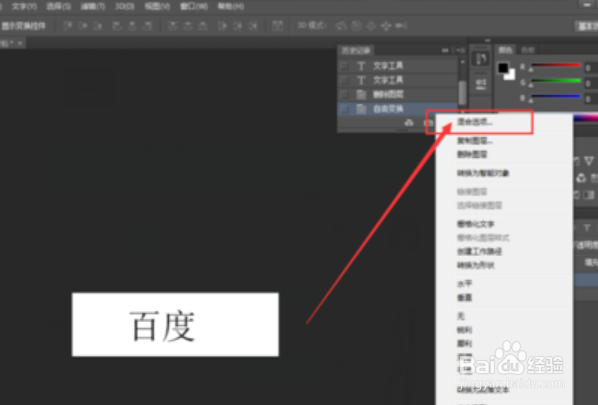Select align left edges icon
598x405 pixels.
pyautogui.click(x=117, y=26)
